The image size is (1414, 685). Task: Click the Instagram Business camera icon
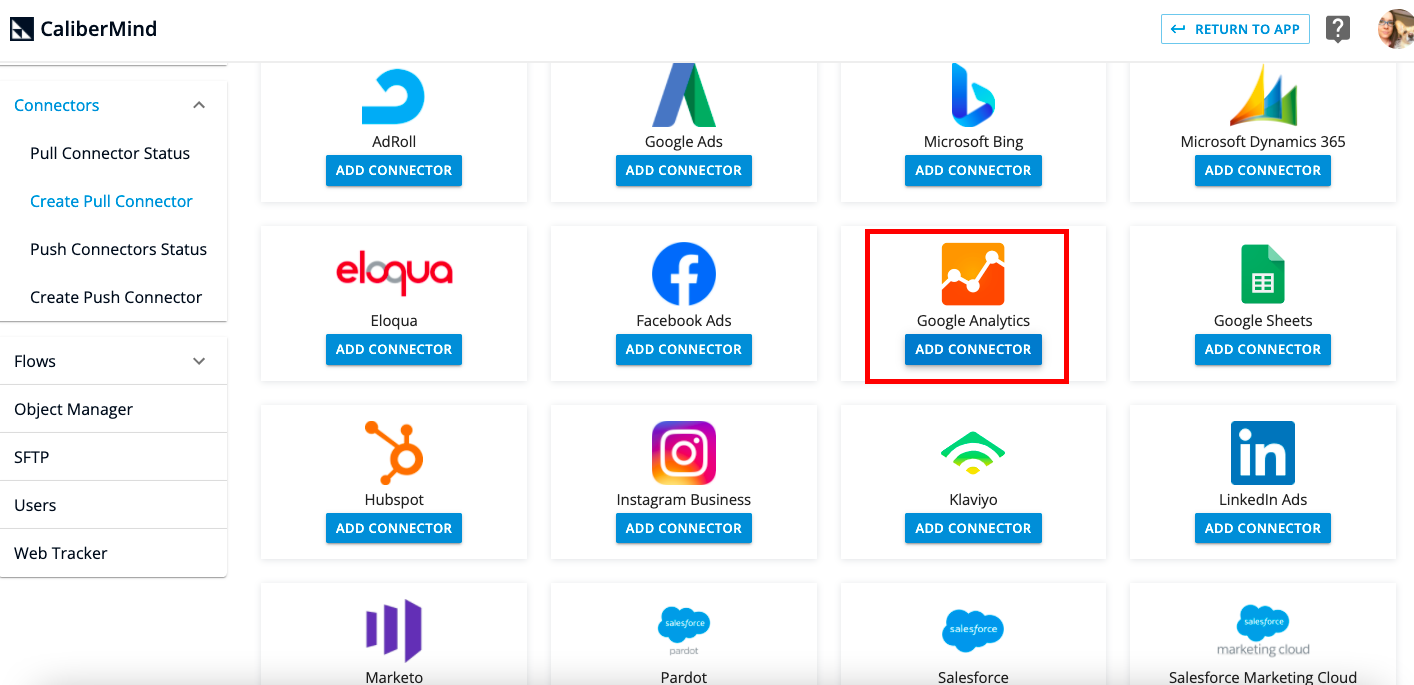click(684, 453)
